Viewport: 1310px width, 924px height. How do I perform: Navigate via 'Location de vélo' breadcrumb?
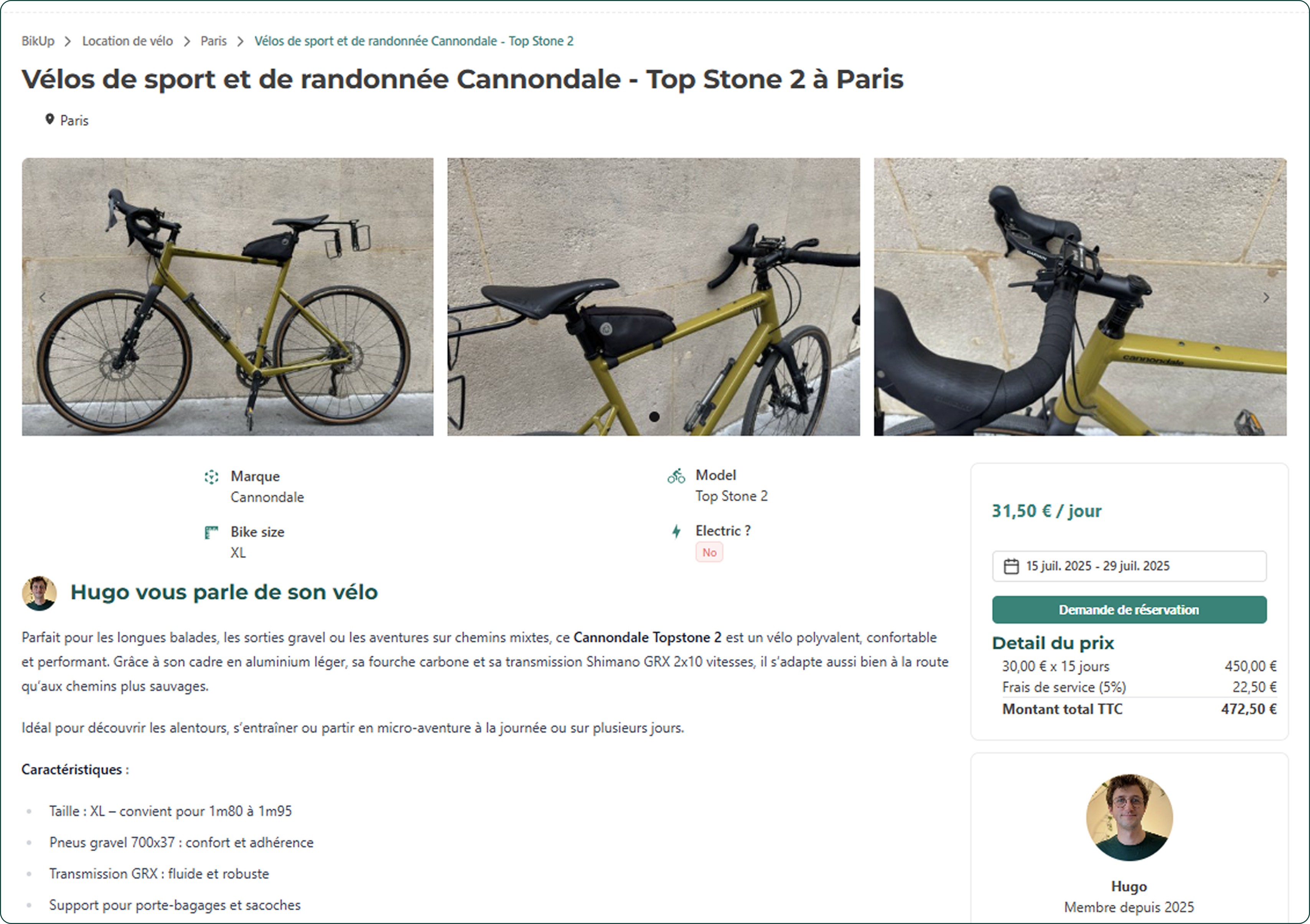[x=127, y=41]
